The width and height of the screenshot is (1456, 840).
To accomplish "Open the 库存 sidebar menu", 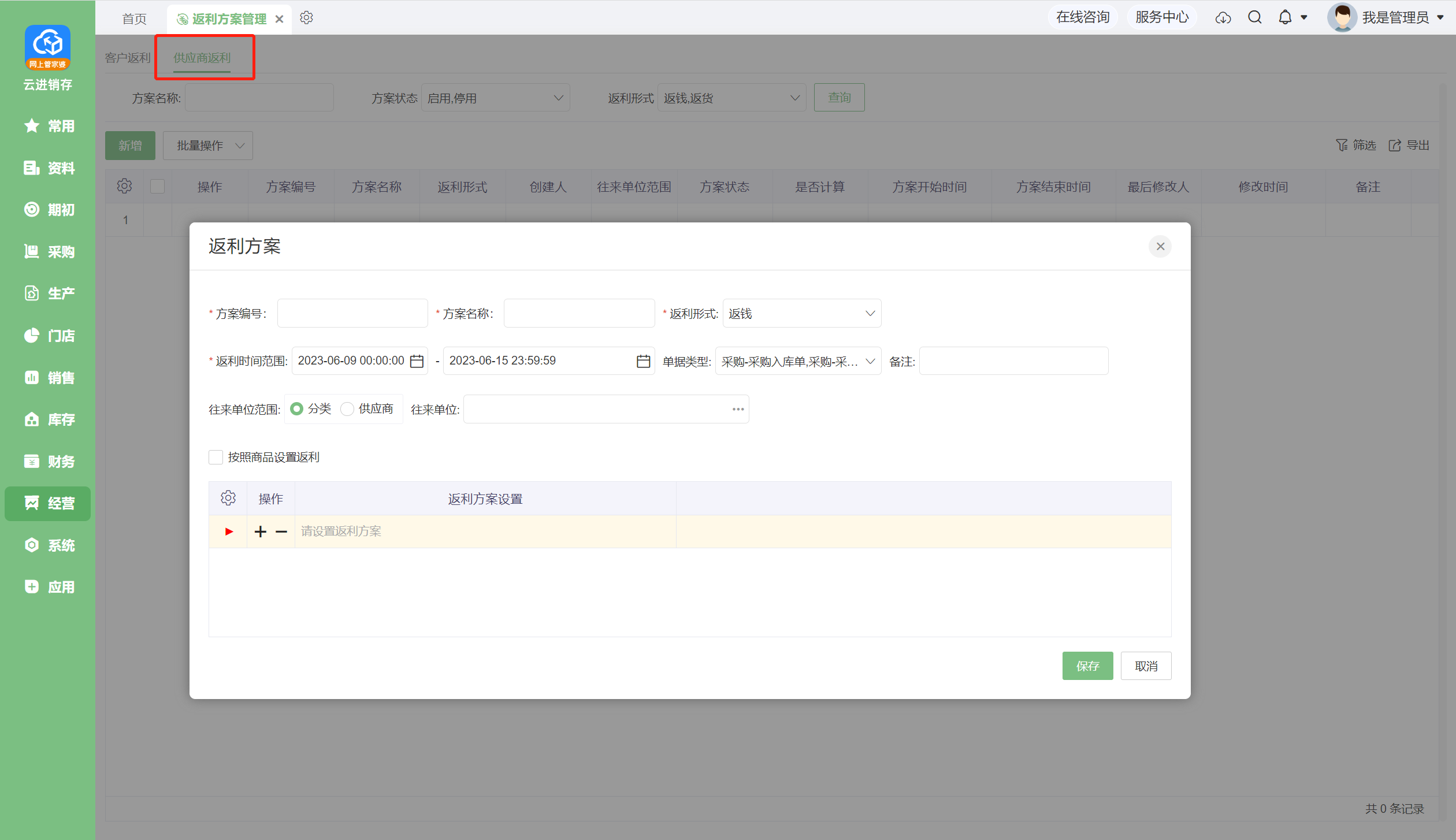I will pyautogui.click(x=48, y=419).
